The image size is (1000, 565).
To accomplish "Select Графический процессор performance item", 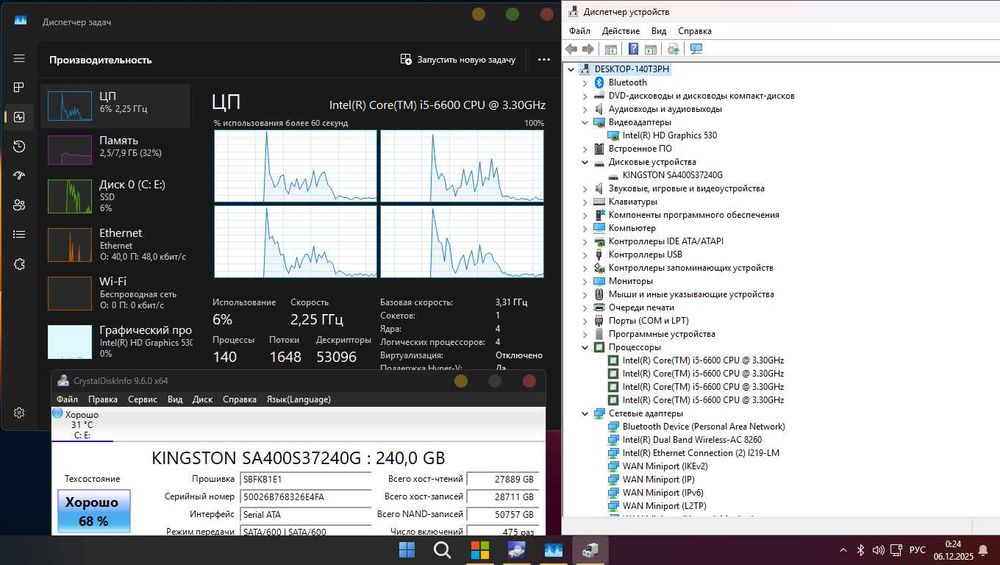I will click(116, 341).
